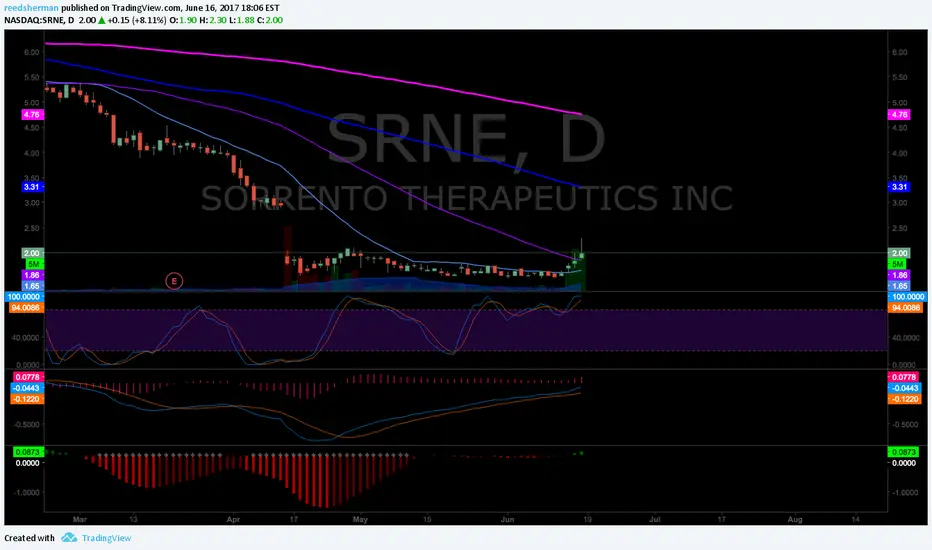This screenshot has width=932, height=550.
Task: Click the pink 0.0778 MACD histogram label on left
Action: point(27,377)
